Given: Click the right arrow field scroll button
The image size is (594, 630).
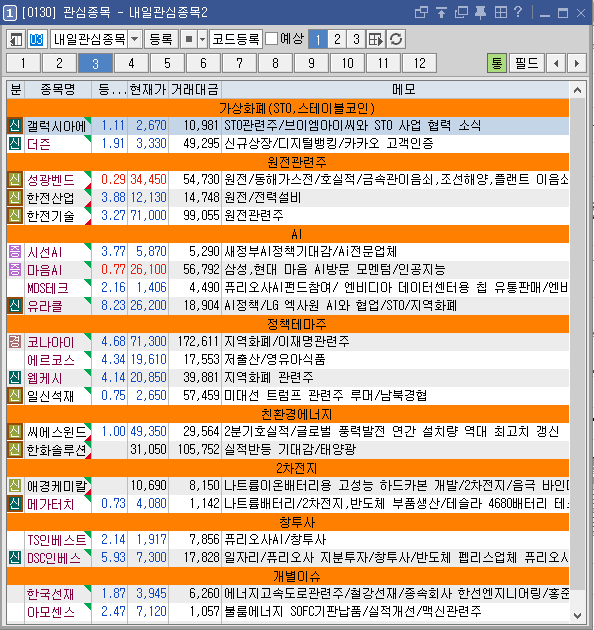Looking at the screenshot, I should pos(577,63).
